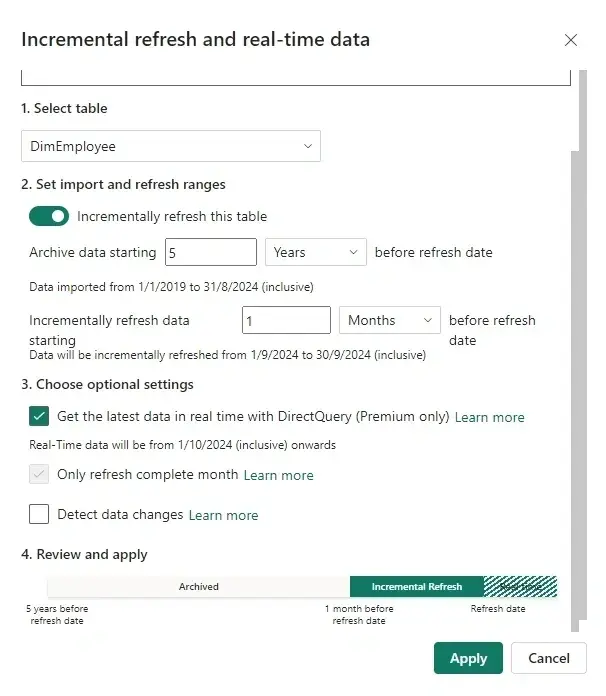Image resolution: width=606 pixels, height=696 pixels.
Task: Click the text box above Select table
Action: click(x=296, y=77)
